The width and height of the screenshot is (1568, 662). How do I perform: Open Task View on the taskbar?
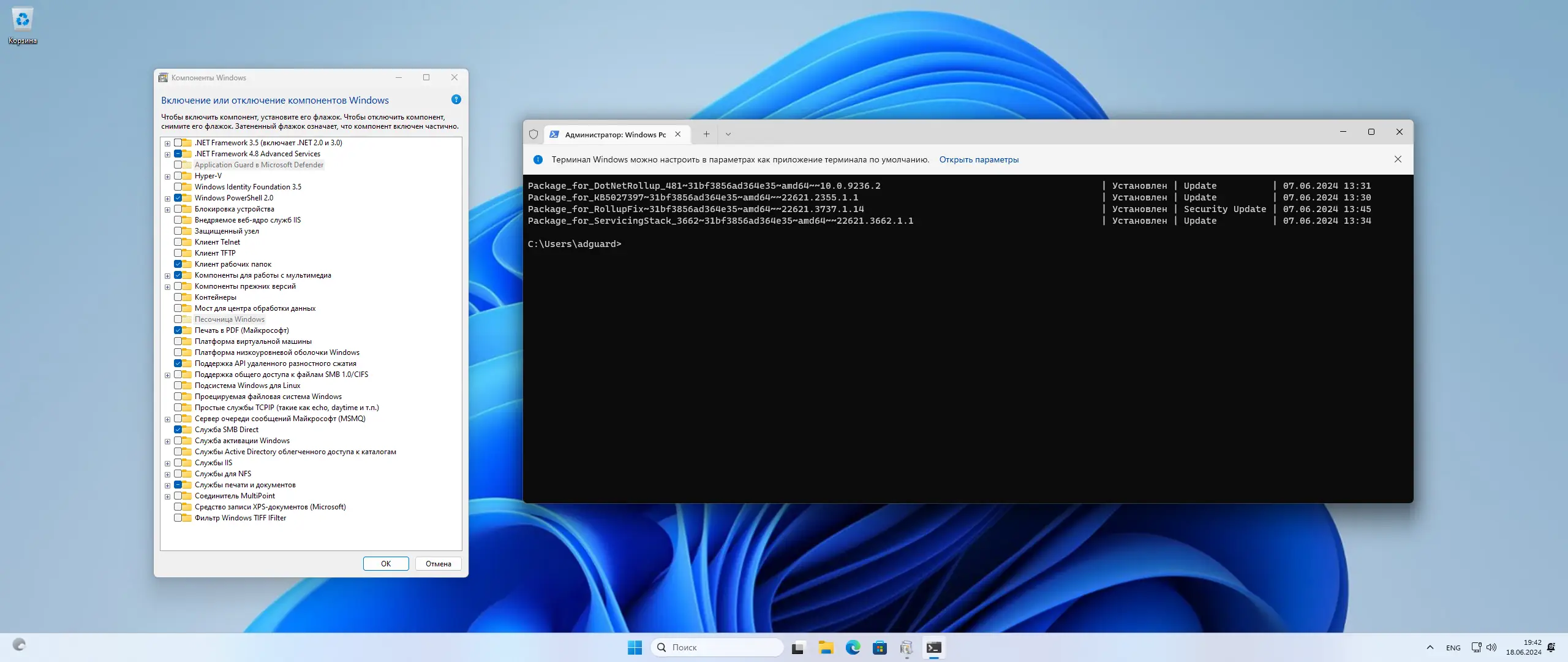click(797, 647)
